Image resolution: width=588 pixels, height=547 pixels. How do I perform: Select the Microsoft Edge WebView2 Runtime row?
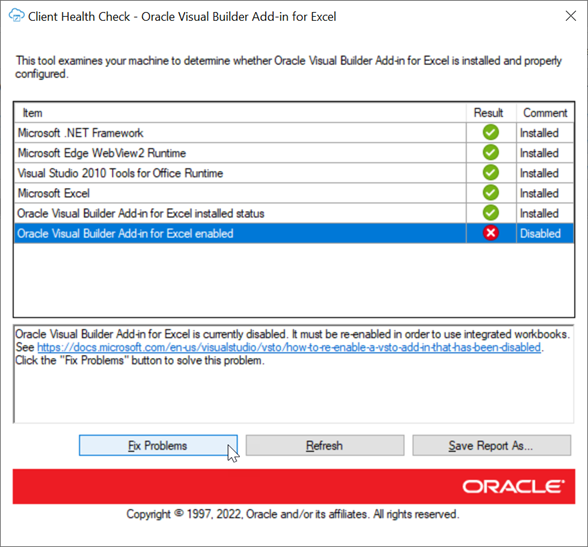pyautogui.click(x=294, y=153)
